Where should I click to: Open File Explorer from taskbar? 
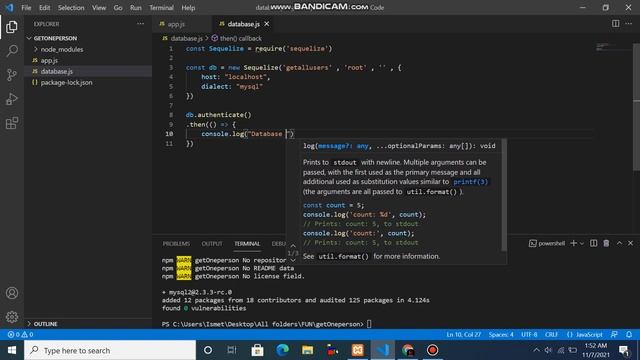click(307, 350)
